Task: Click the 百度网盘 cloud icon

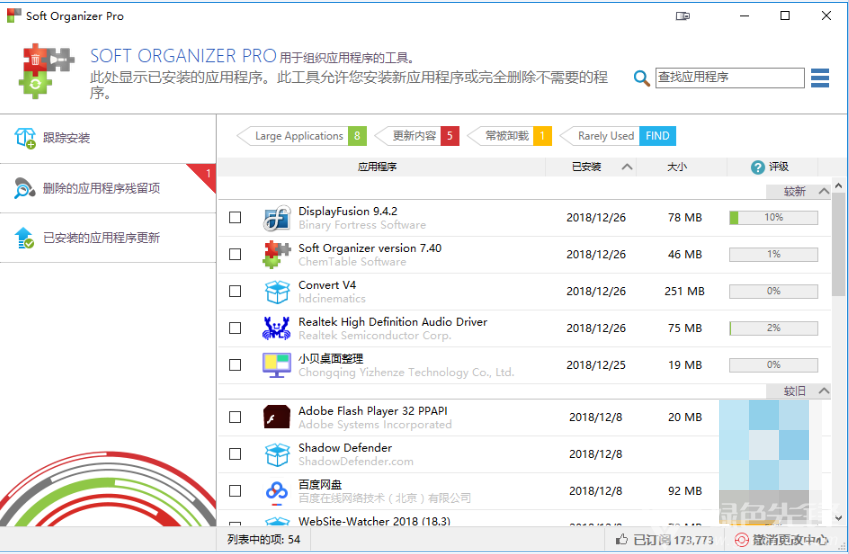Action: 277,491
